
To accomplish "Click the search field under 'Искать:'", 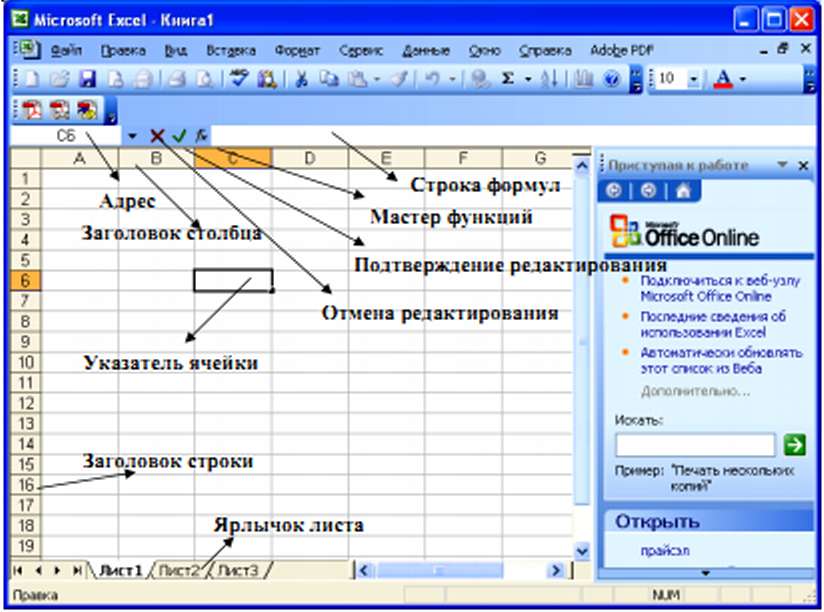I will coord(695,445).
